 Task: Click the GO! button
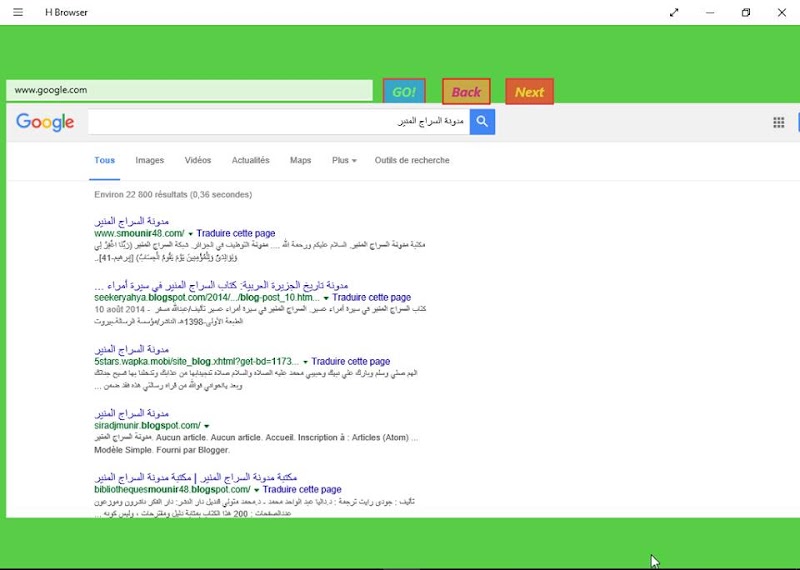pos(404,92)
